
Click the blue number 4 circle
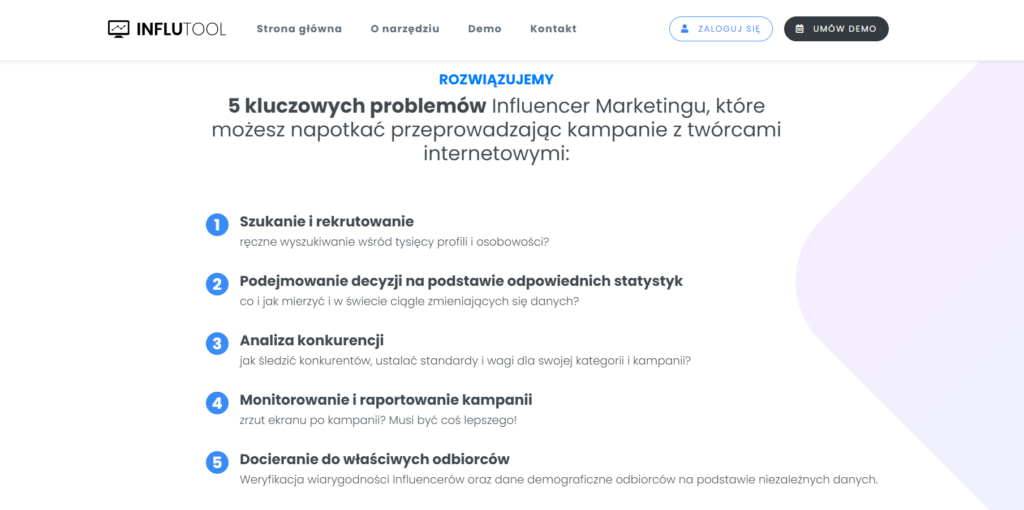tap(217, 403)
